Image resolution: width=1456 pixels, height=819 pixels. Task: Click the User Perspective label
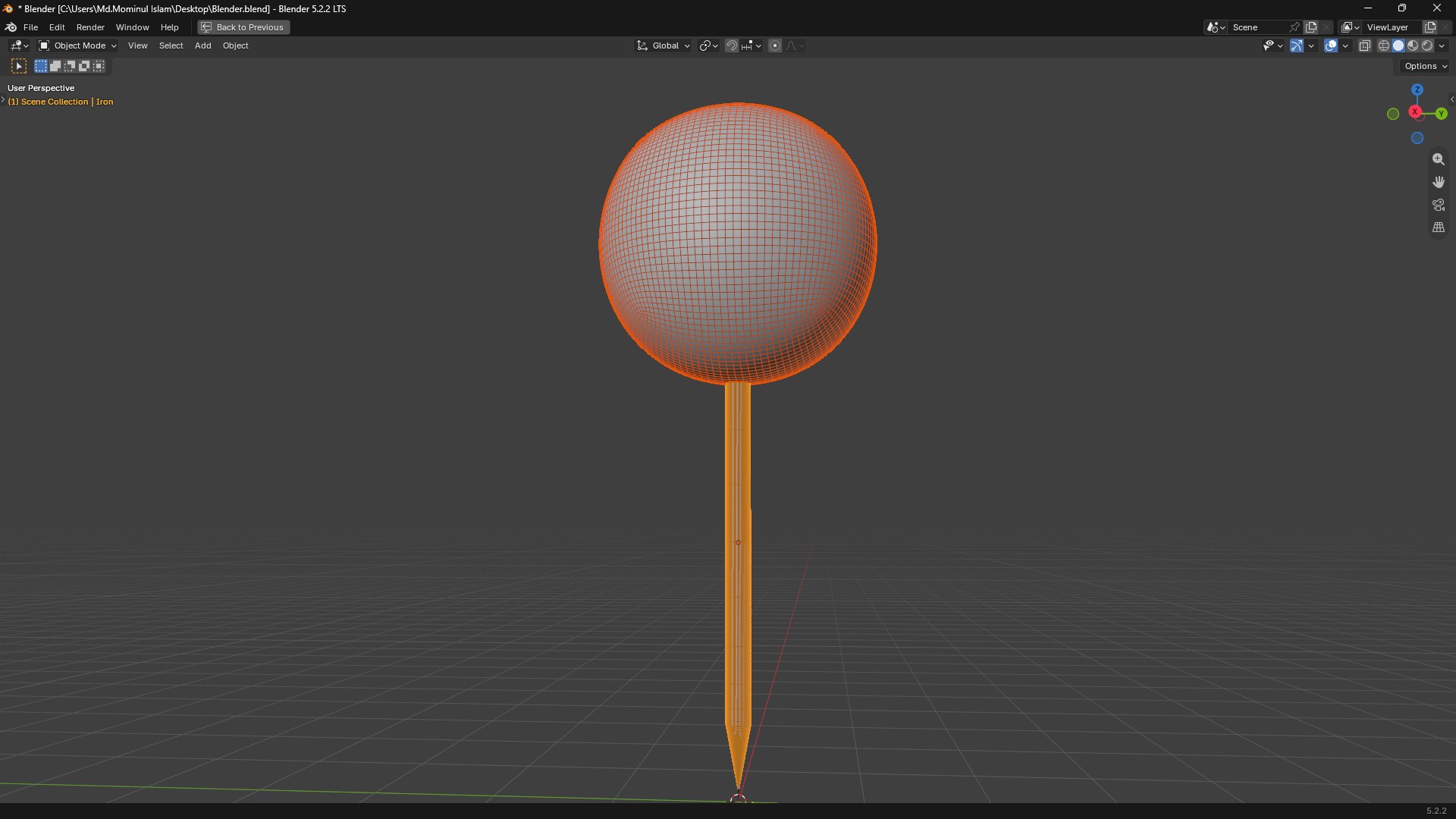coord(41,88)
